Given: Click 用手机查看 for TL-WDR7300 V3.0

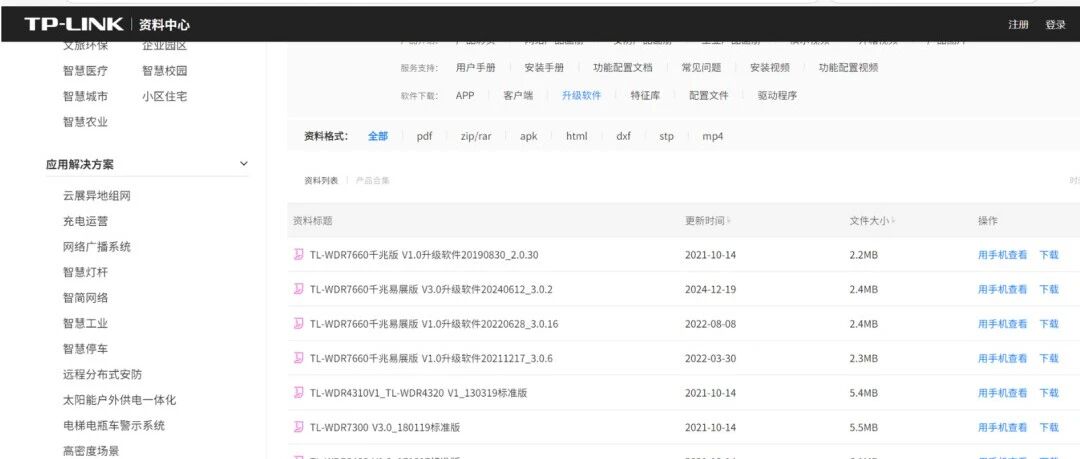Looking at the screenshot, I should pyautogui.click(x=1002, y=427).
